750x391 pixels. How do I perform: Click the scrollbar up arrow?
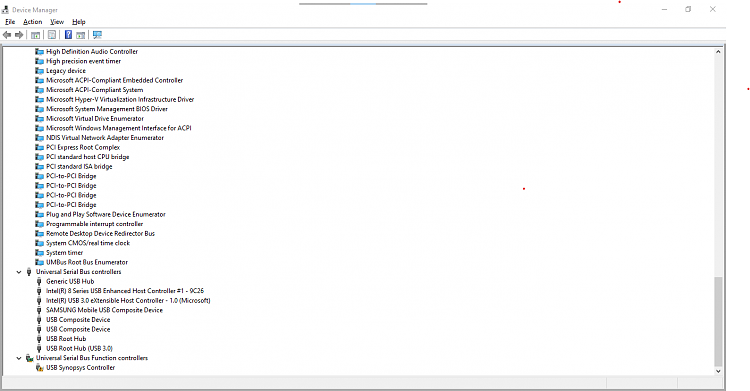click(x=718, y=52)
